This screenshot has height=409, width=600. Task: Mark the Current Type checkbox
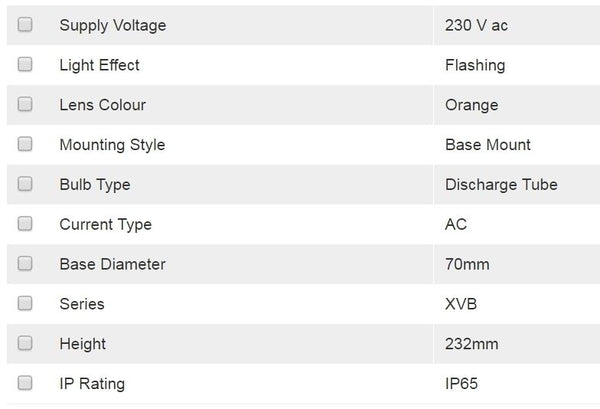pos(25,224)
